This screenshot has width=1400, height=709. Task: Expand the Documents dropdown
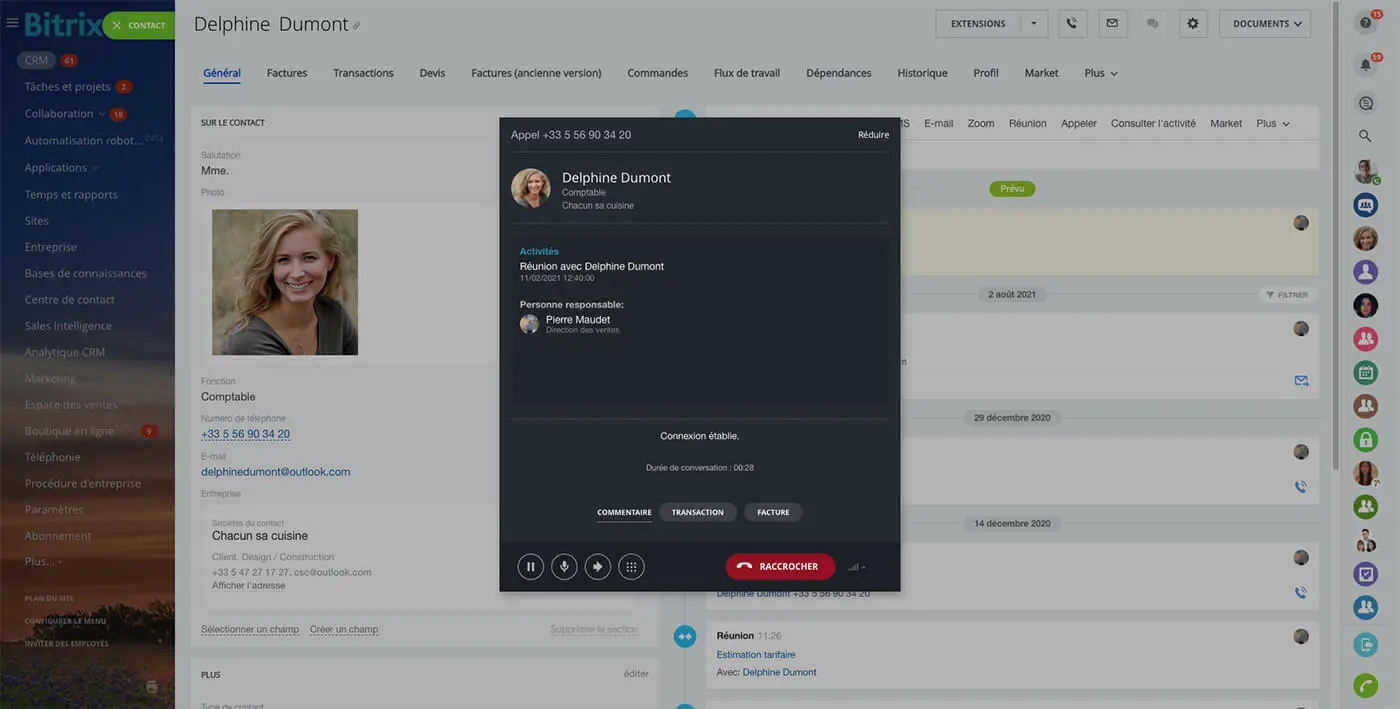tap(1265, 24)
